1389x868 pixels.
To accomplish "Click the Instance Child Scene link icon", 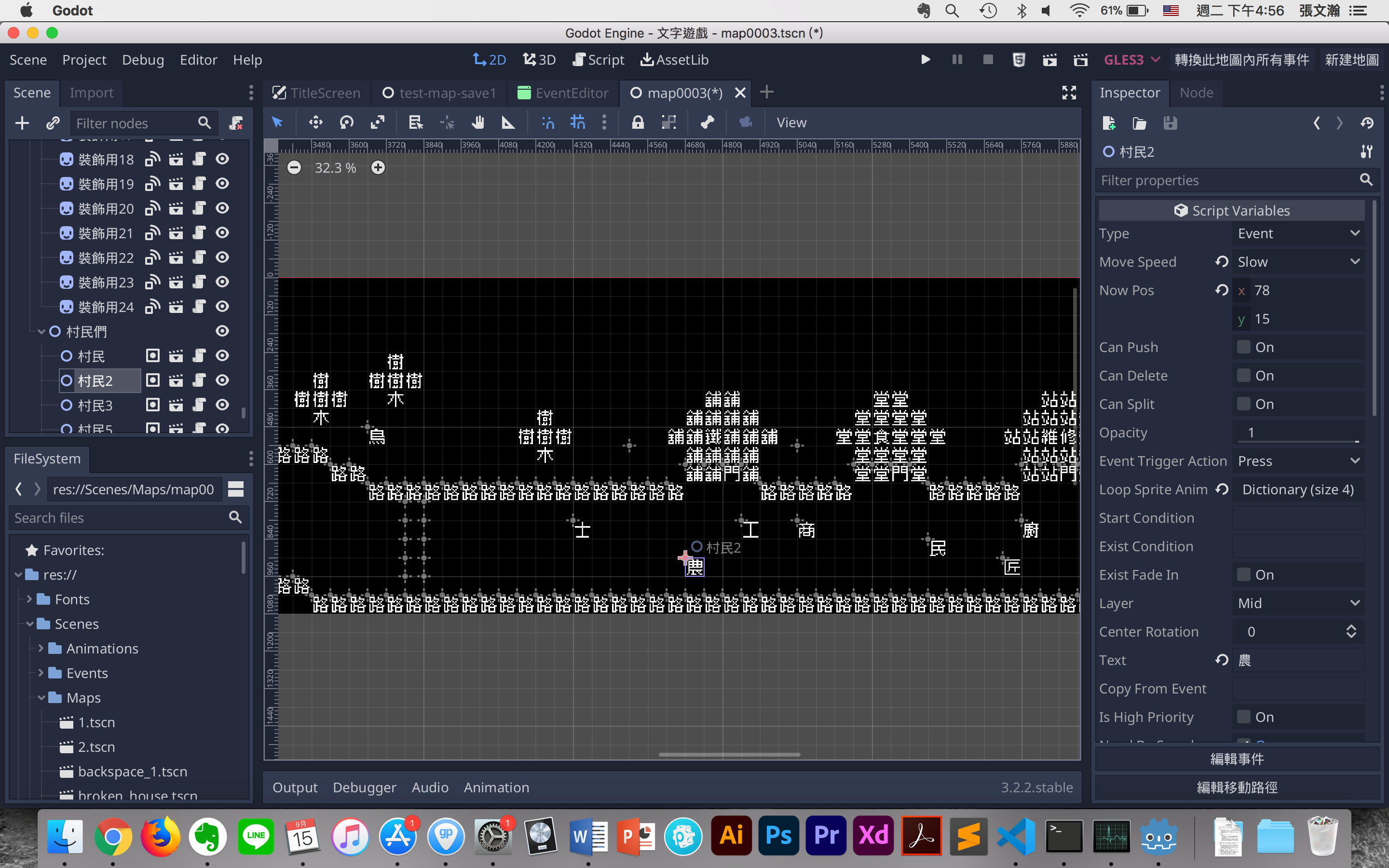I will click(53, 123).
